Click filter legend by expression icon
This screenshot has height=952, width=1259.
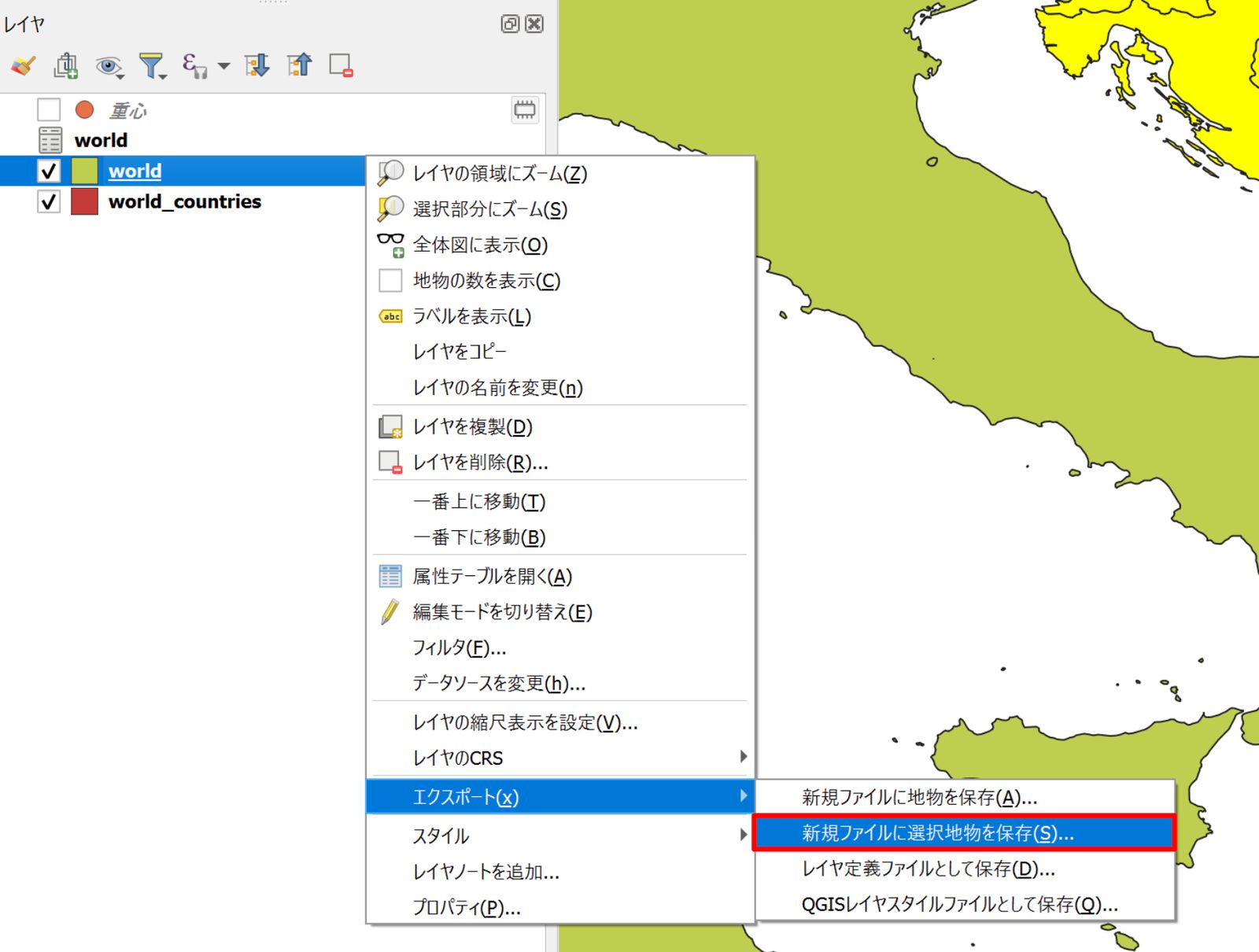[194, 65]
